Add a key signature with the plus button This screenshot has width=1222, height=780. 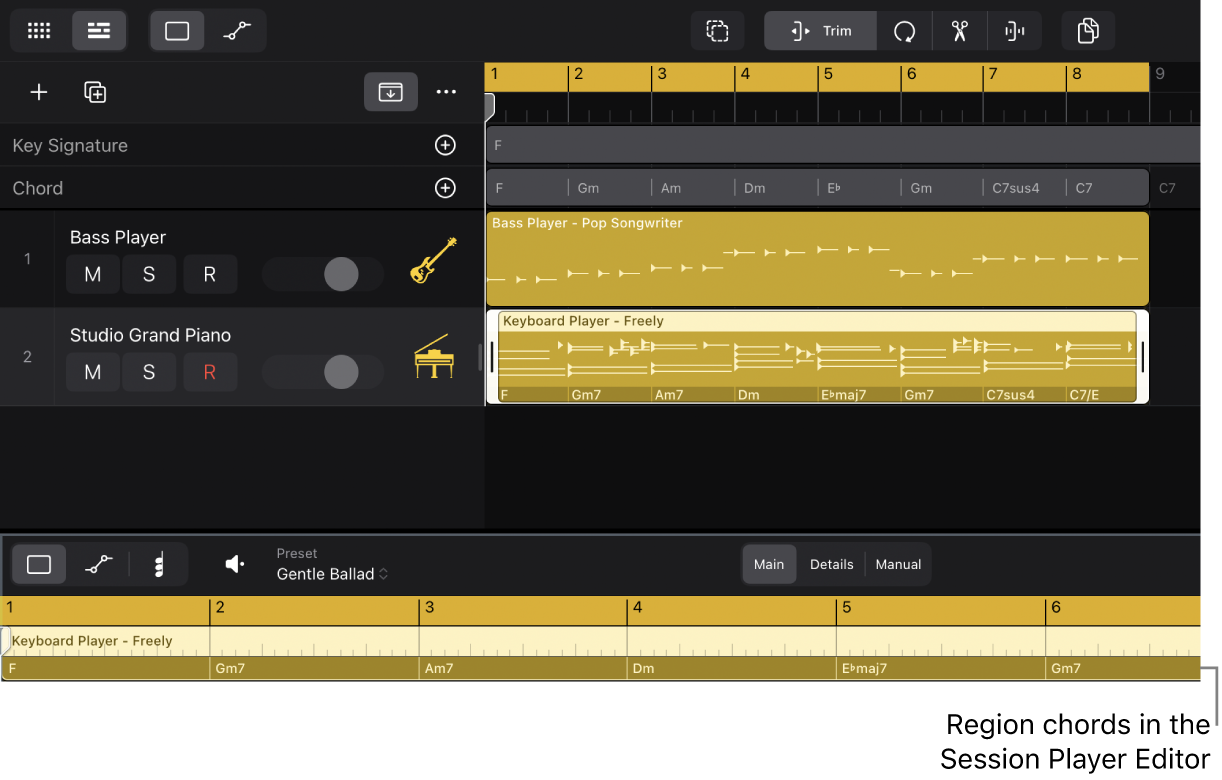445,145
